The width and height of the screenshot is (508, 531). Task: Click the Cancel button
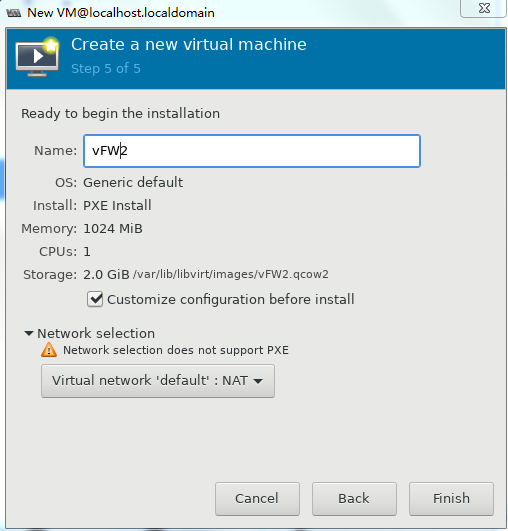coord(257,499)
